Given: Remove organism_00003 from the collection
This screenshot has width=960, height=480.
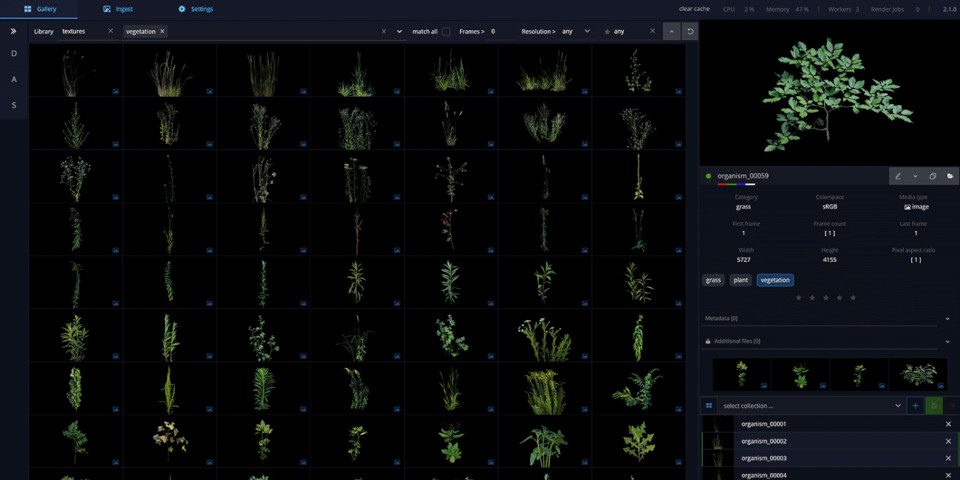Looking at the screenshot, I should [948, 458].
